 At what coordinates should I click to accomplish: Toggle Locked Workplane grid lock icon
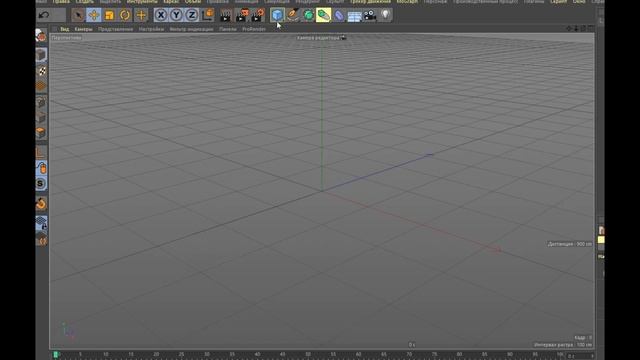(x=41, y=223)
